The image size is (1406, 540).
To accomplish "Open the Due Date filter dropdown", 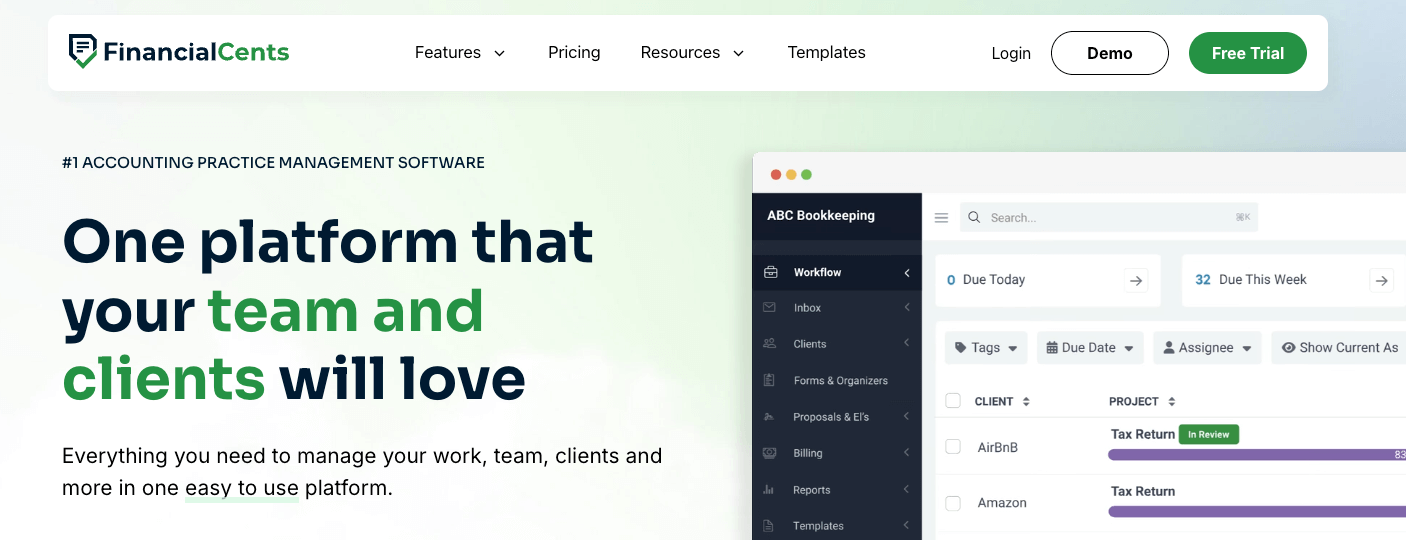I will pyautogui.click(x=1089, y=348).
